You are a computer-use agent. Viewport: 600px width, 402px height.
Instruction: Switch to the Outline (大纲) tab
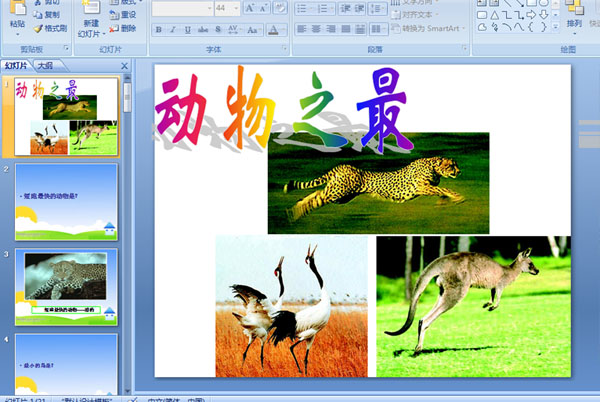[x=46, y=66]
